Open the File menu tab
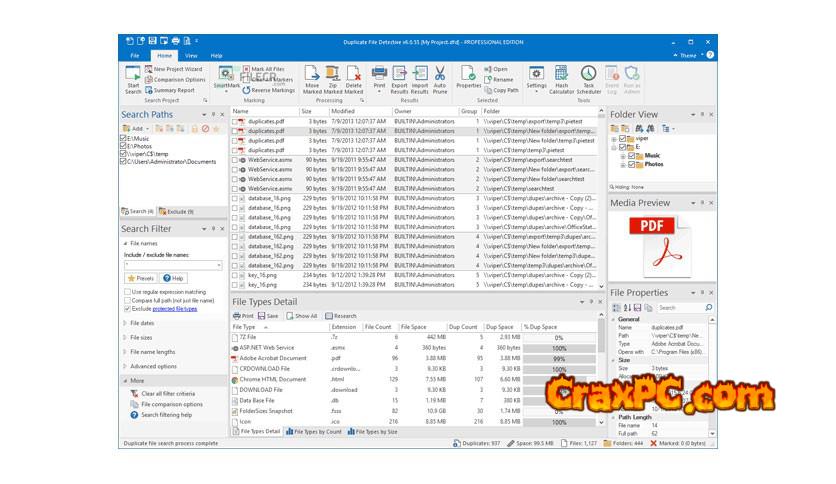This screenshot has width=836, height=484. click(x=135, y=55)
